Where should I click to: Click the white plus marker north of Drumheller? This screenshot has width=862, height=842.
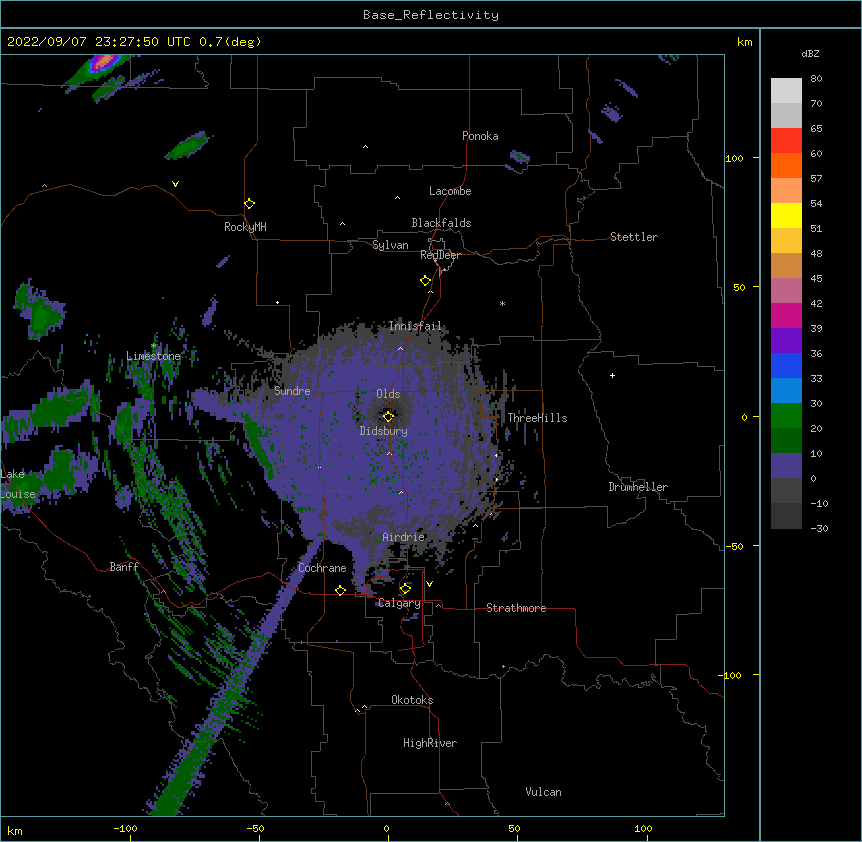(x=612, y=375)
